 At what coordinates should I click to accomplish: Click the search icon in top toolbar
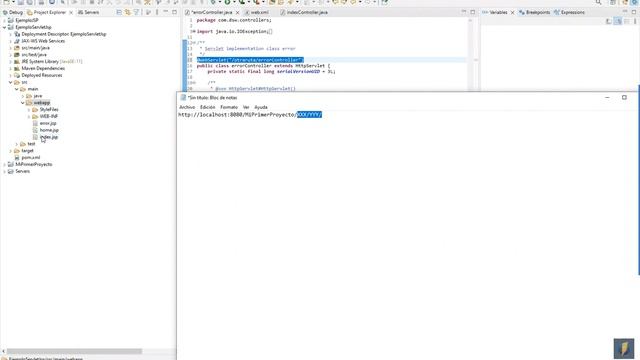click(598, 2)
